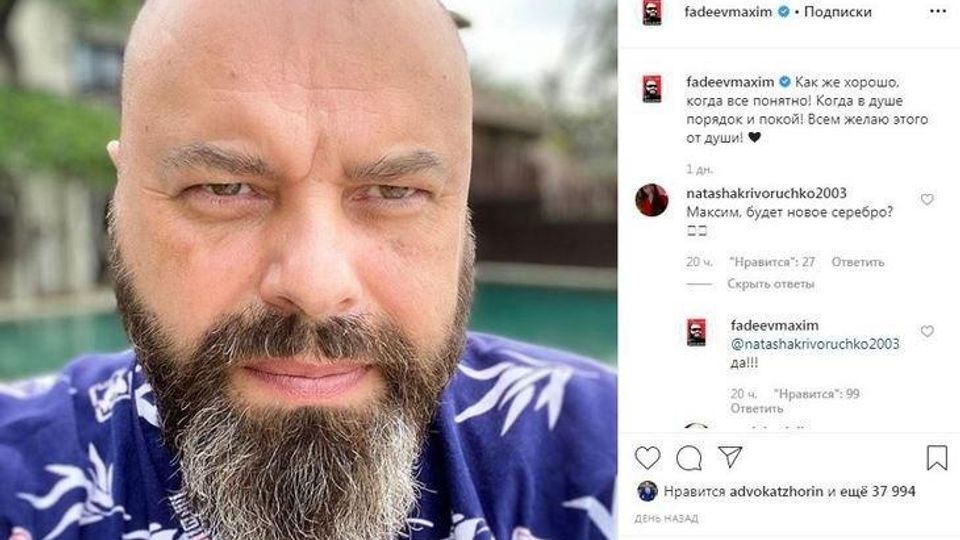Like the post with the heart icon
960x540 pixels.
647,457
